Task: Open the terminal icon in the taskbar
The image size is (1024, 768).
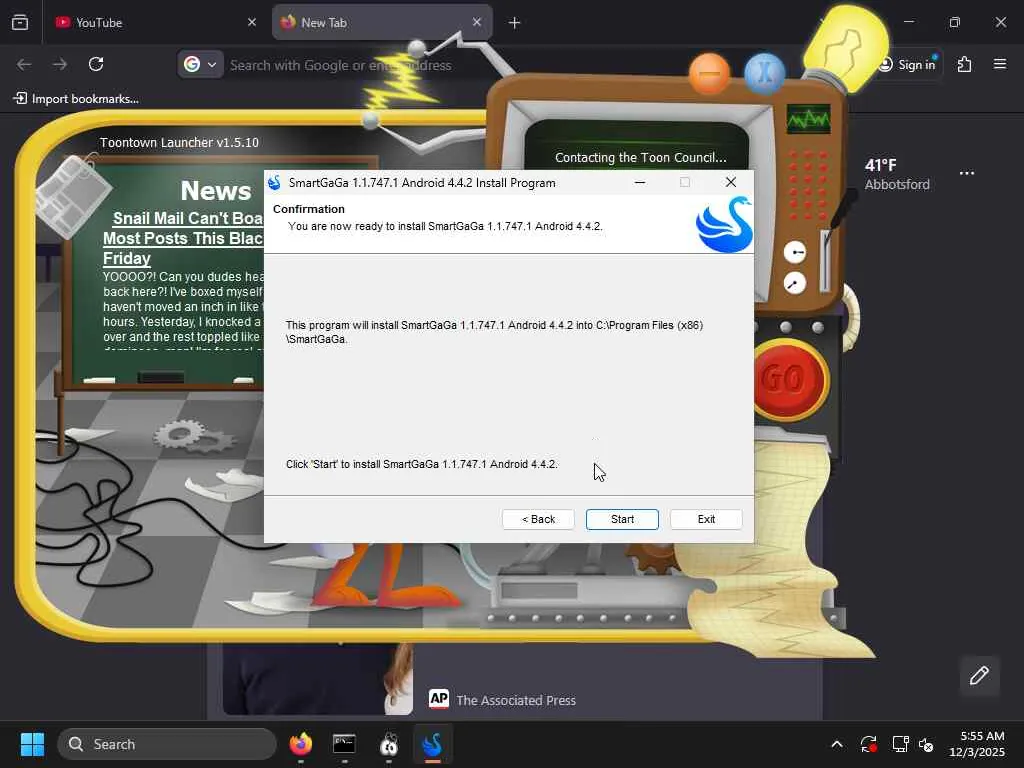Action: coord(344,744)
